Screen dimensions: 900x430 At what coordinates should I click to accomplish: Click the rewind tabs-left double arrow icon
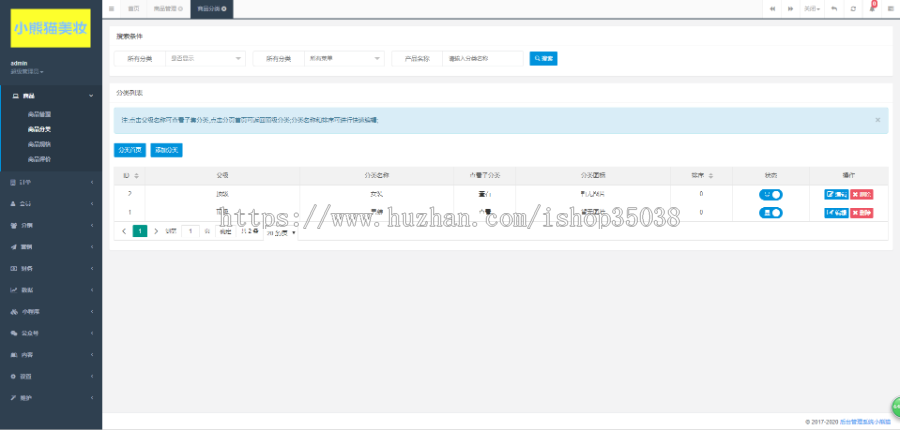[x=773, y=9]
